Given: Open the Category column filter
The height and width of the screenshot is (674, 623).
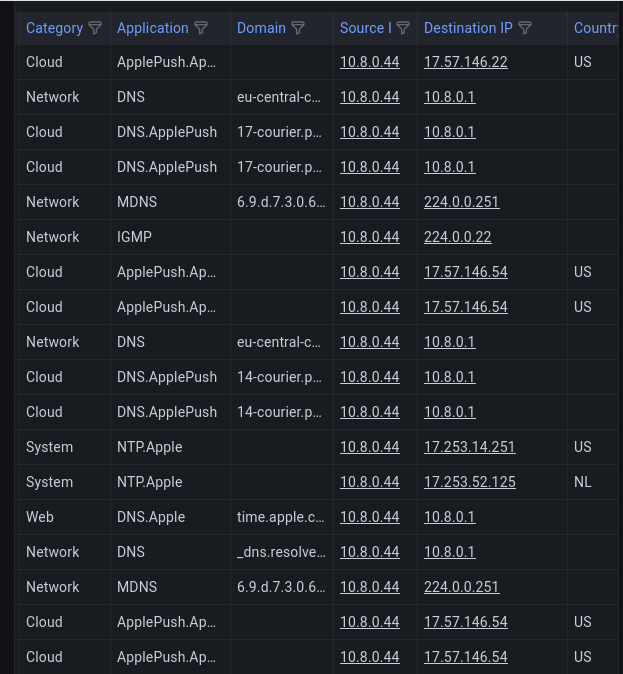Looking at the screenshot, I should [x=95, y=28].
